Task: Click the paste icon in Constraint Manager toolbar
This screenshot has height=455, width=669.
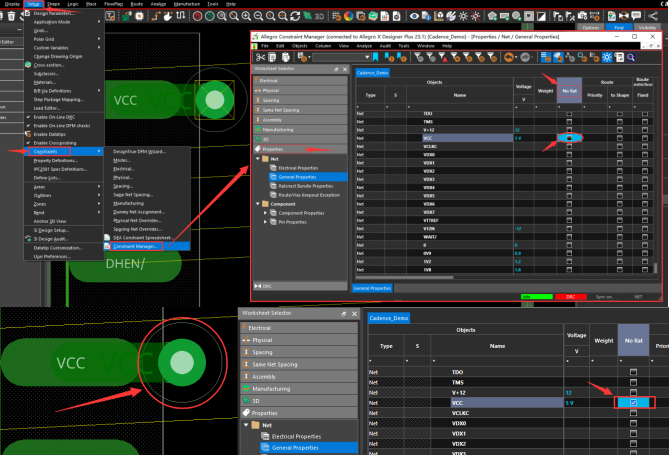Action: coord(285,57)
